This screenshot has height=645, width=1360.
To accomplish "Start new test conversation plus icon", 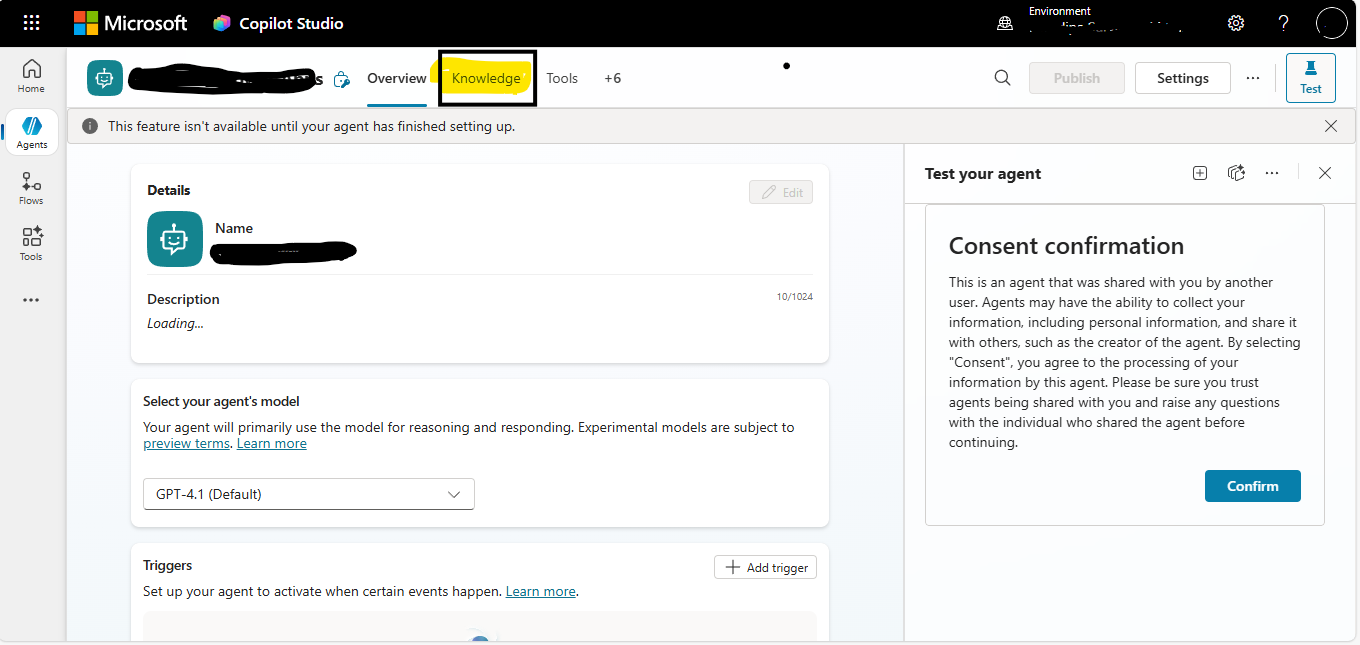I will pyautogui.click(x=1200, y=173).
